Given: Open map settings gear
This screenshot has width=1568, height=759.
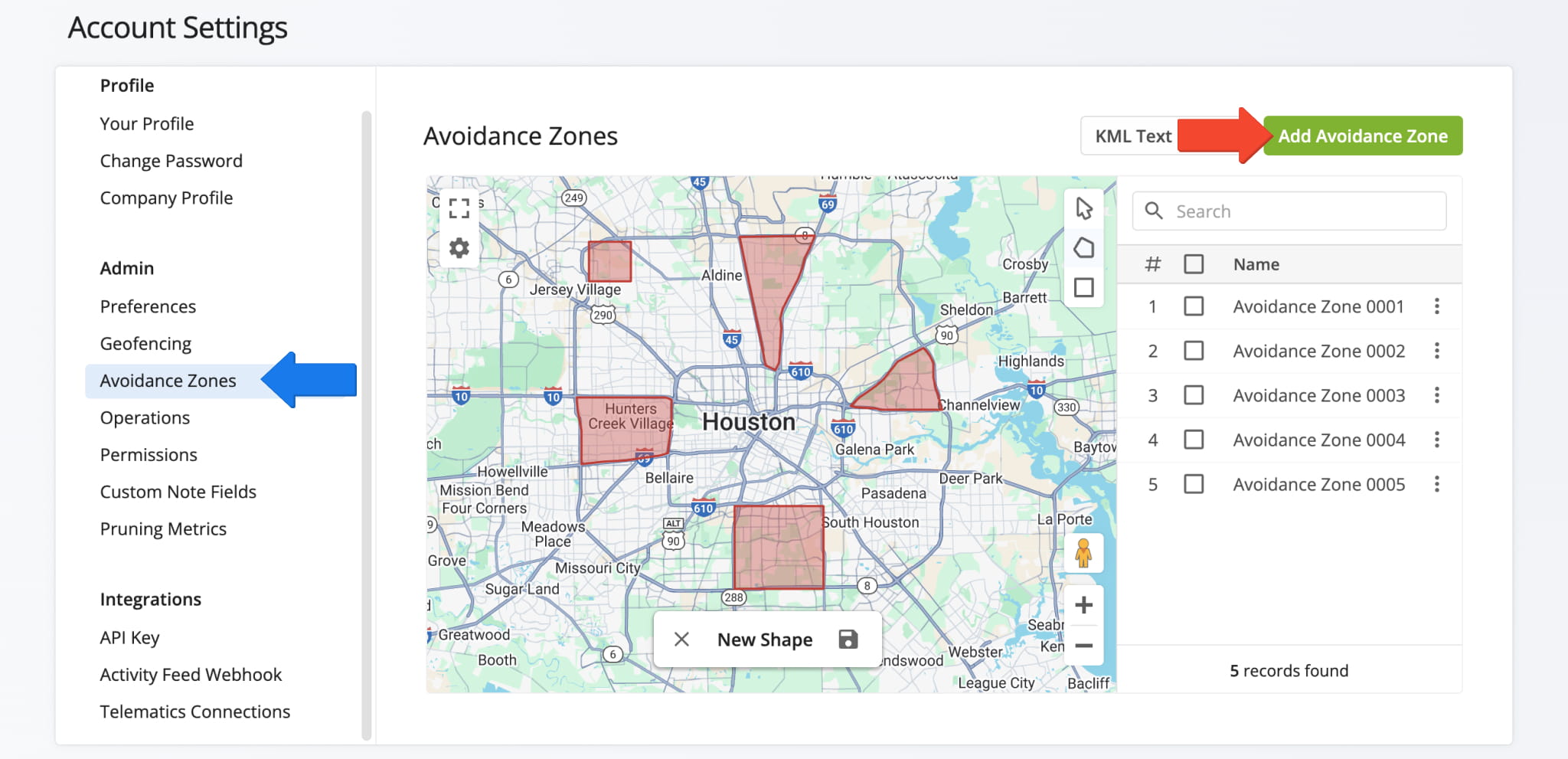Looking at the screenshot, I should (459, 248).
